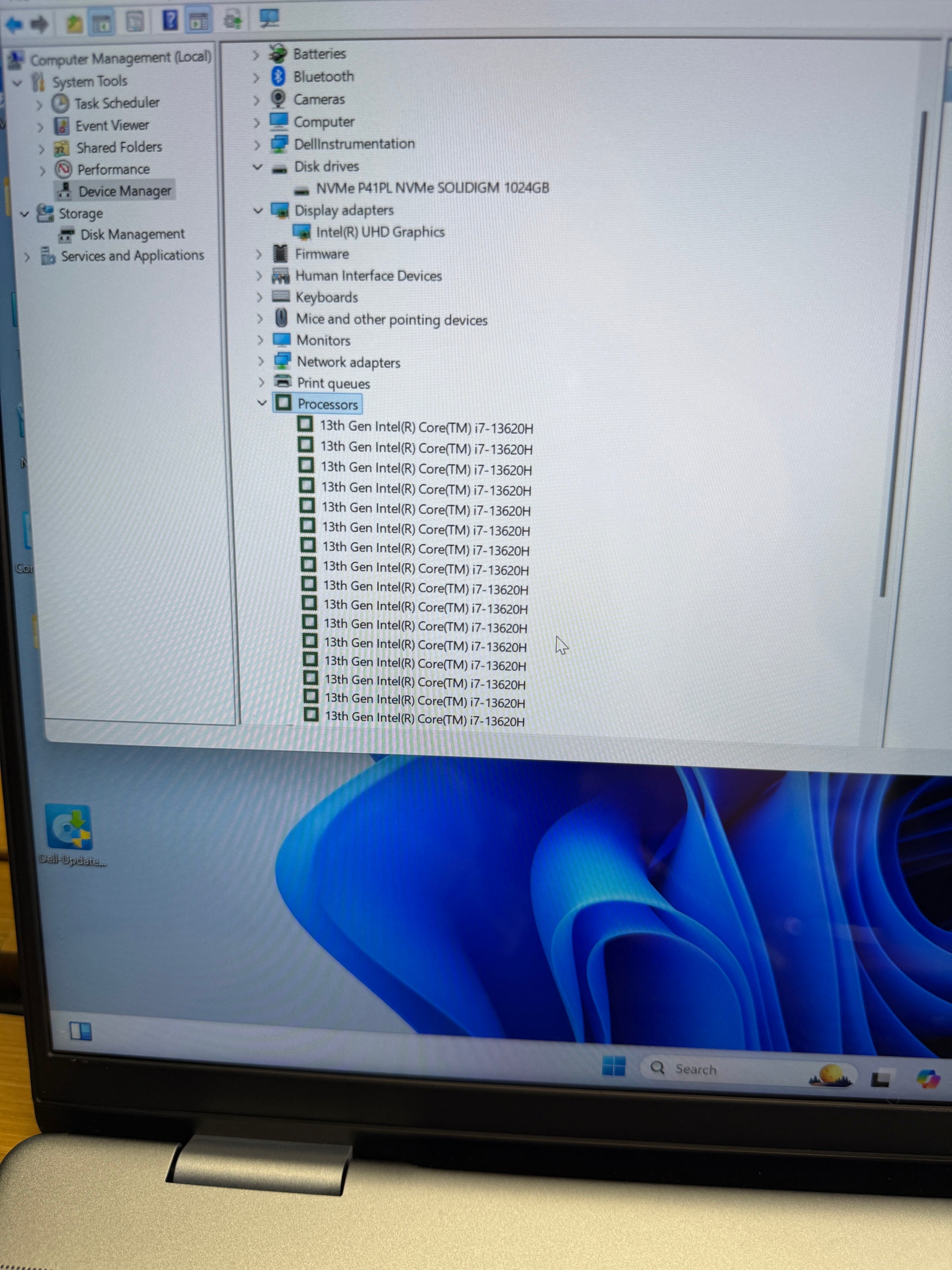Collapse the Processors category
Screen dimensions: 952x1270
[x=262, y=403]
